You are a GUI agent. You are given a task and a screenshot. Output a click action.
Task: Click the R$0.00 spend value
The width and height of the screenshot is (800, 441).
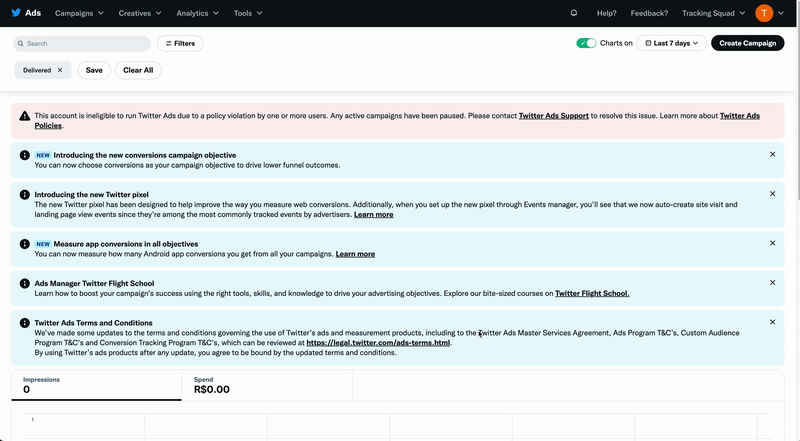(x=212, y=389)
